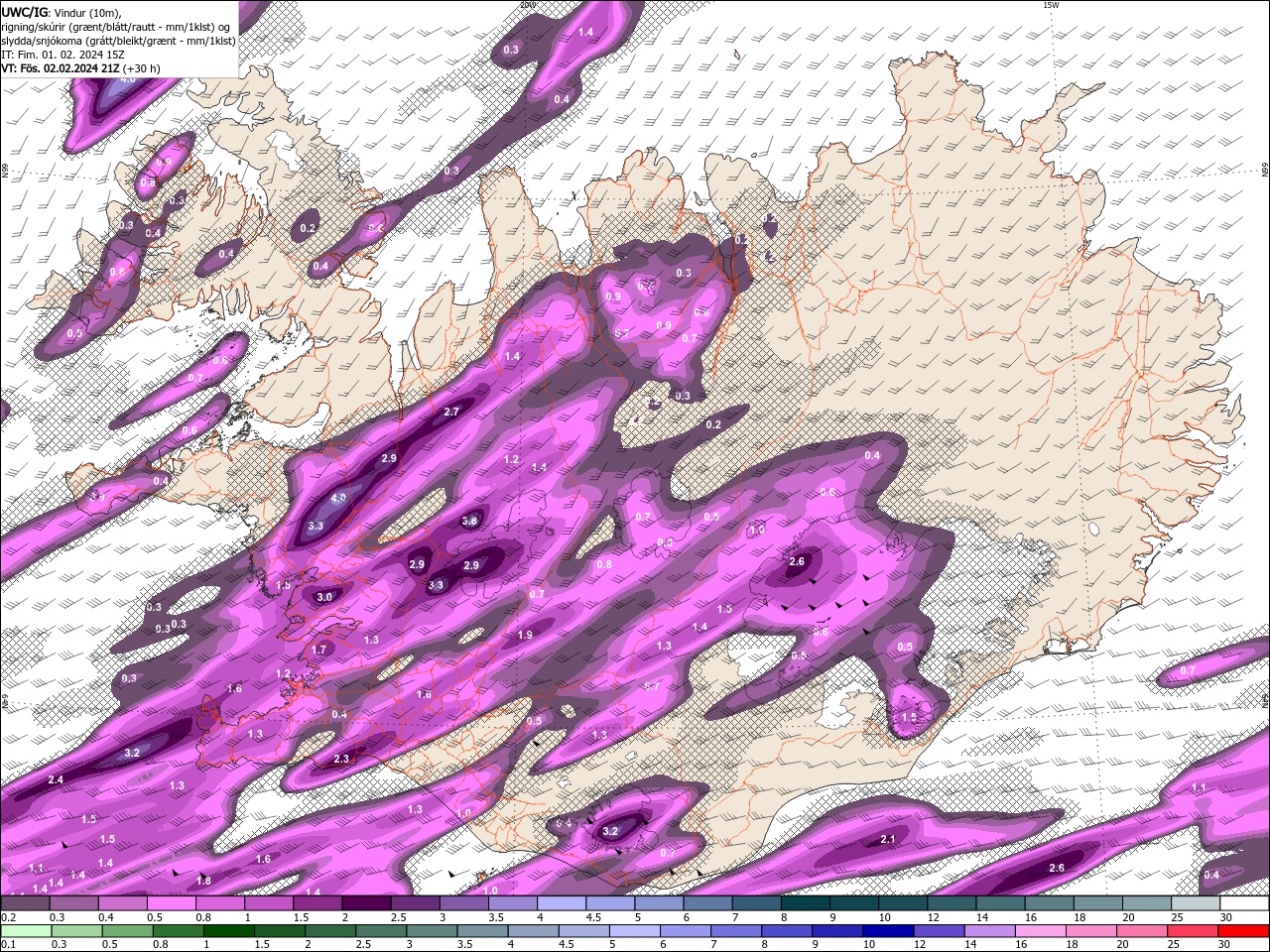Select the 'IT: Fim. 01. 02. 2024 15Z' line
The image size is (1270, 952).
(63, 55)
